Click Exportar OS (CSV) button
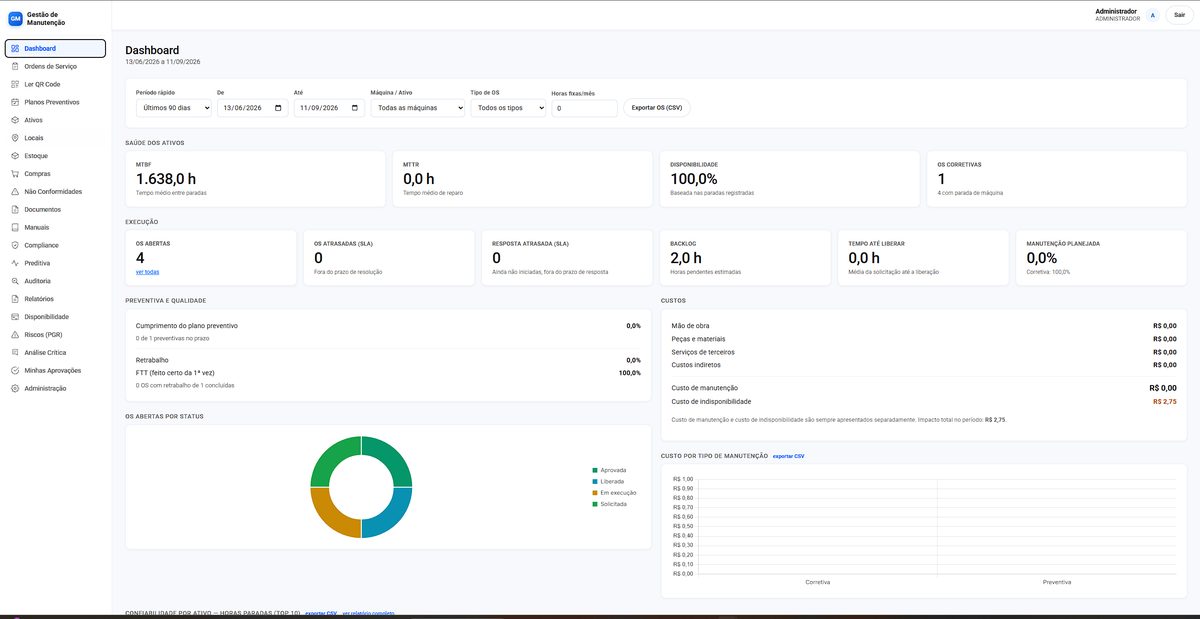Image resolution: width=1200 pixels, height=619 pixels. (x=656, y=107)
